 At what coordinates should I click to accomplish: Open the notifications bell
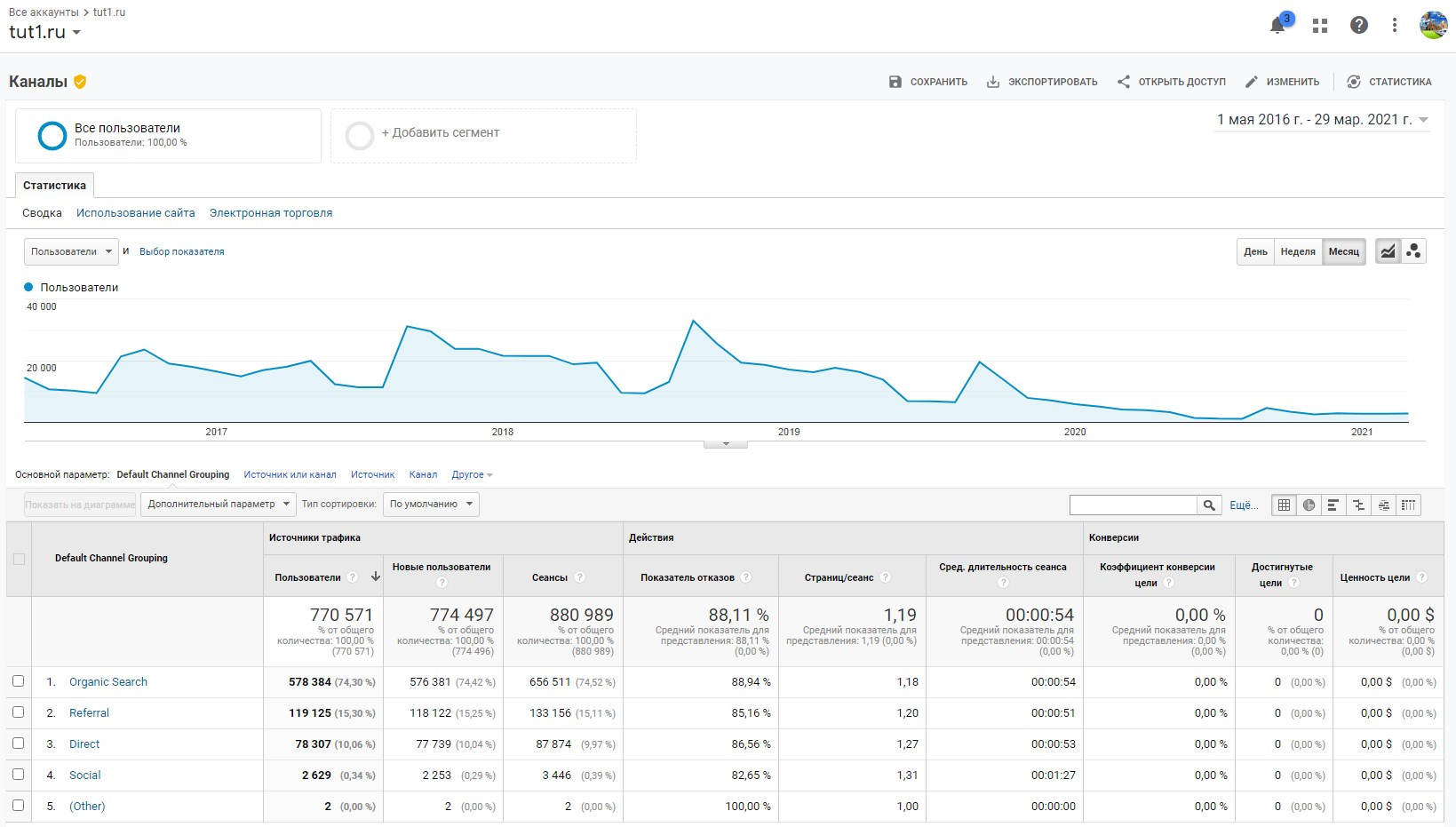click(1277, 26)
